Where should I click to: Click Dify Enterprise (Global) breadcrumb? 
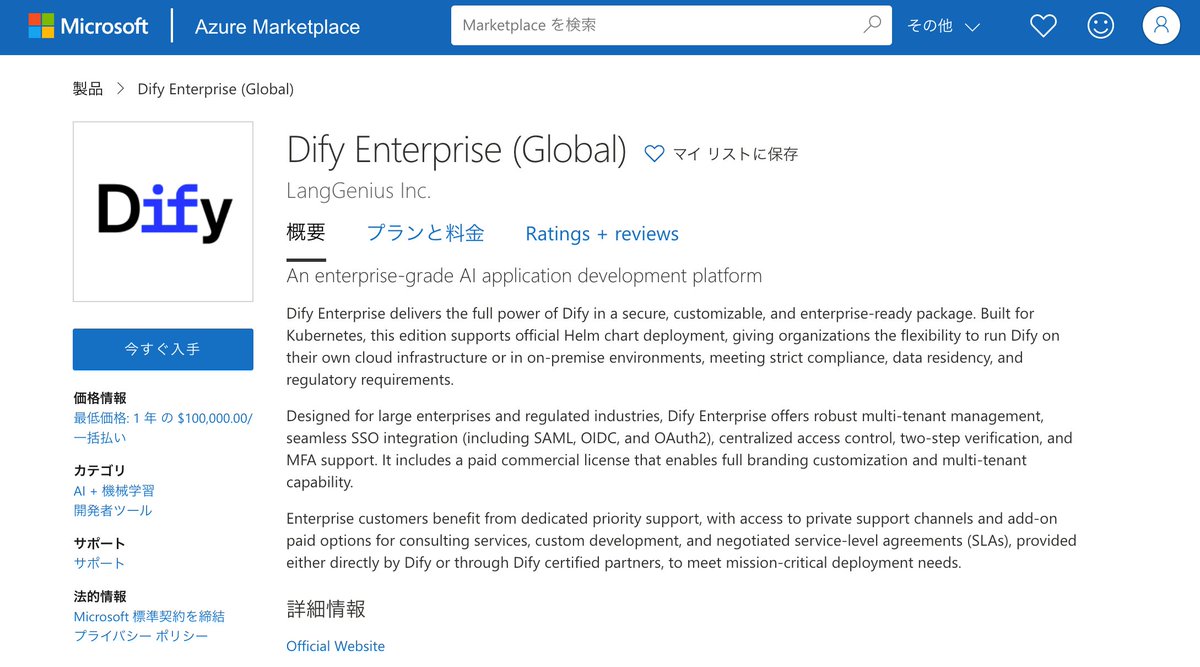click(216, 89)
